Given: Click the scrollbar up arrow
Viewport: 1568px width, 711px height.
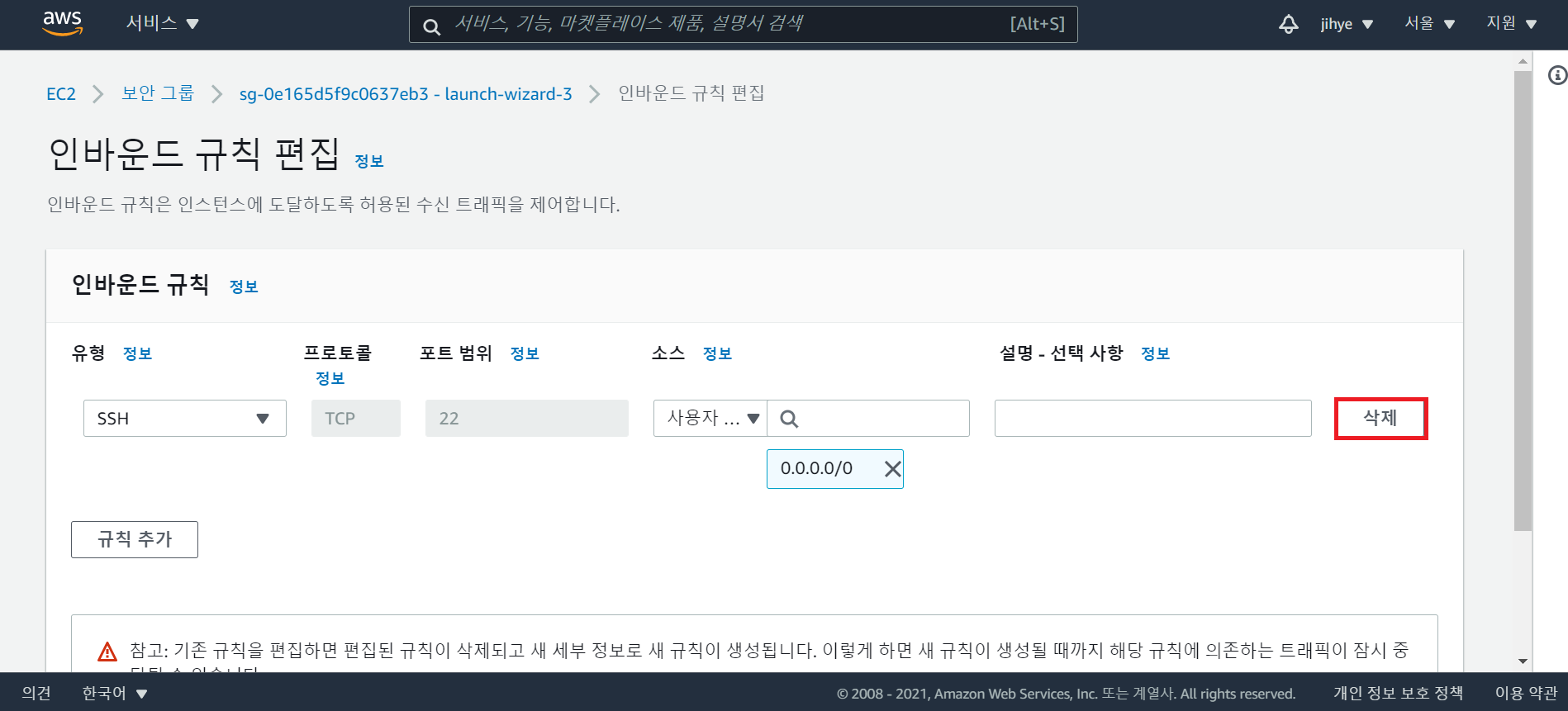Looking at the screenshot, I should (x=1523, y=61).
